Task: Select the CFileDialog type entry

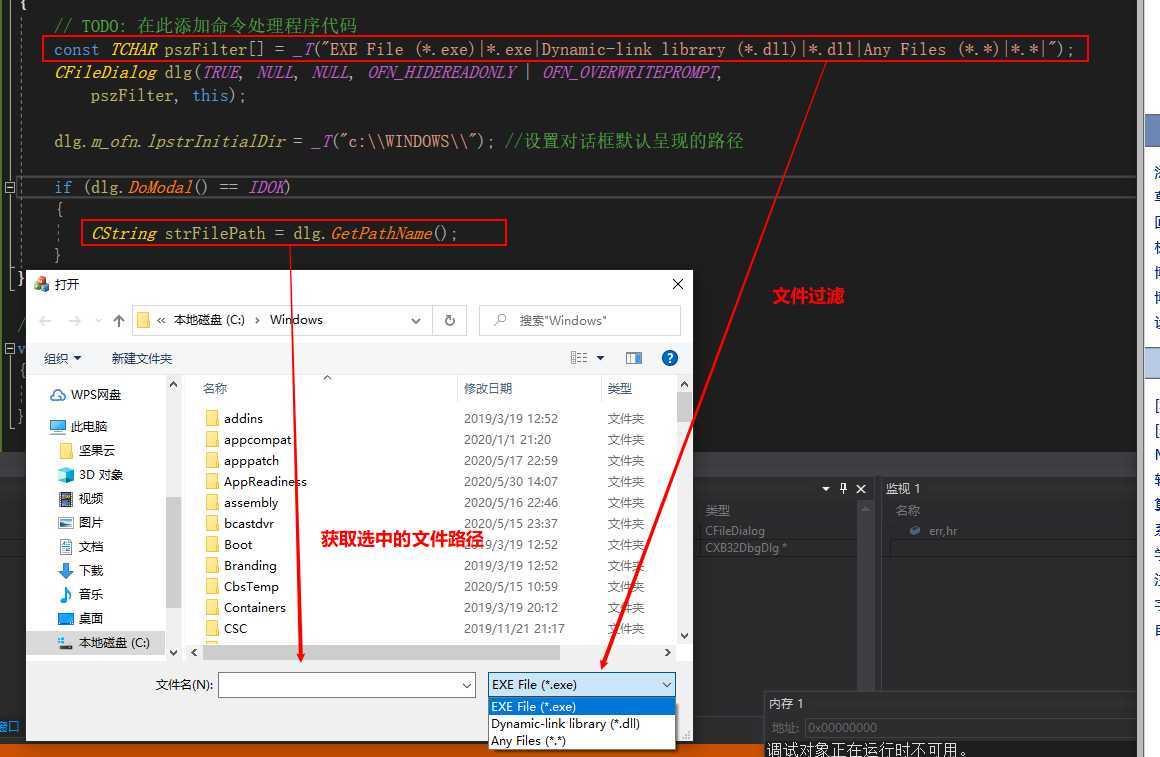Action: pyautogui.click(x=735, y=531)
